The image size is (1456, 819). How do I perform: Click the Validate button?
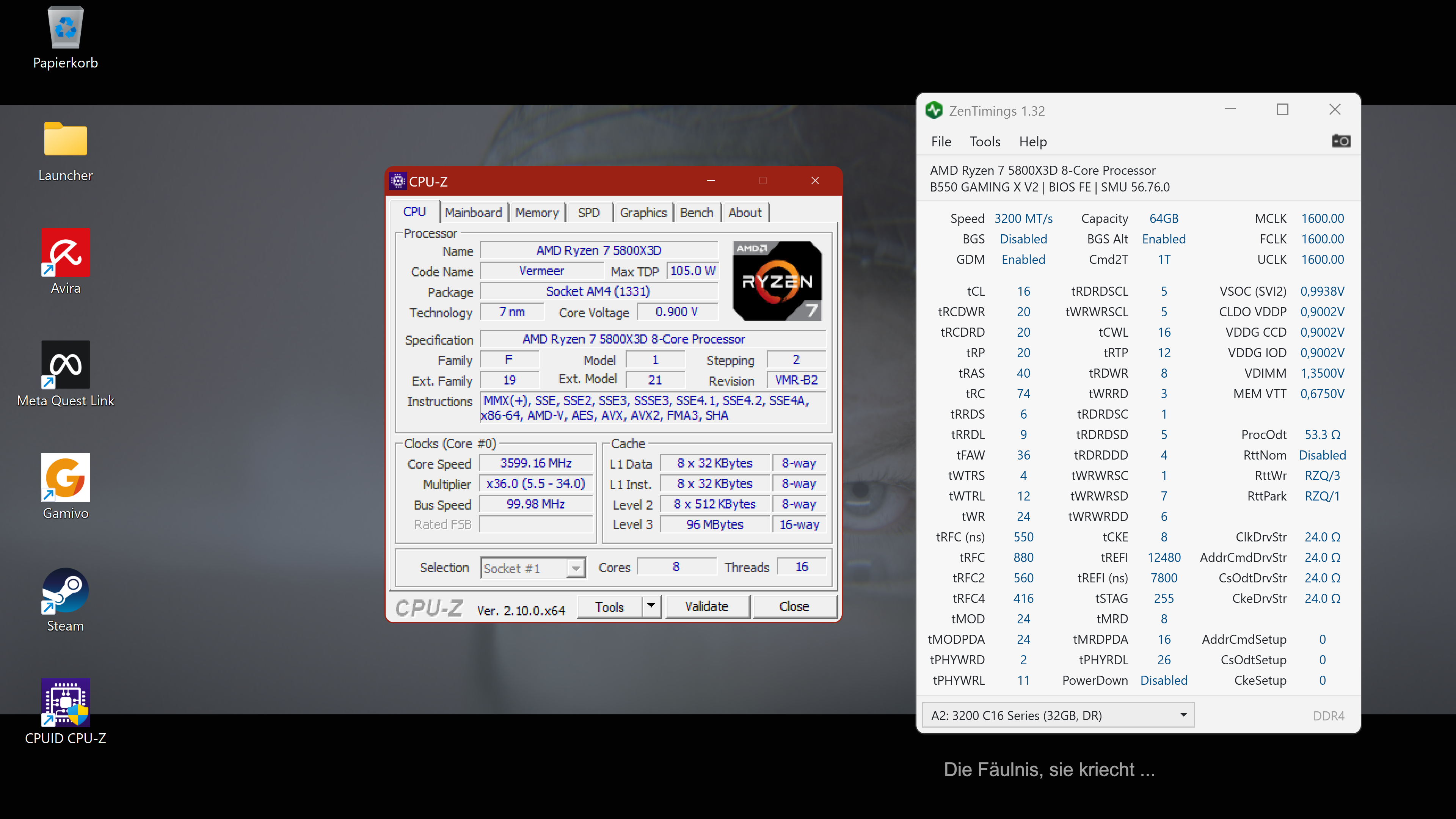pyautogui.click(x=706, y=606)
